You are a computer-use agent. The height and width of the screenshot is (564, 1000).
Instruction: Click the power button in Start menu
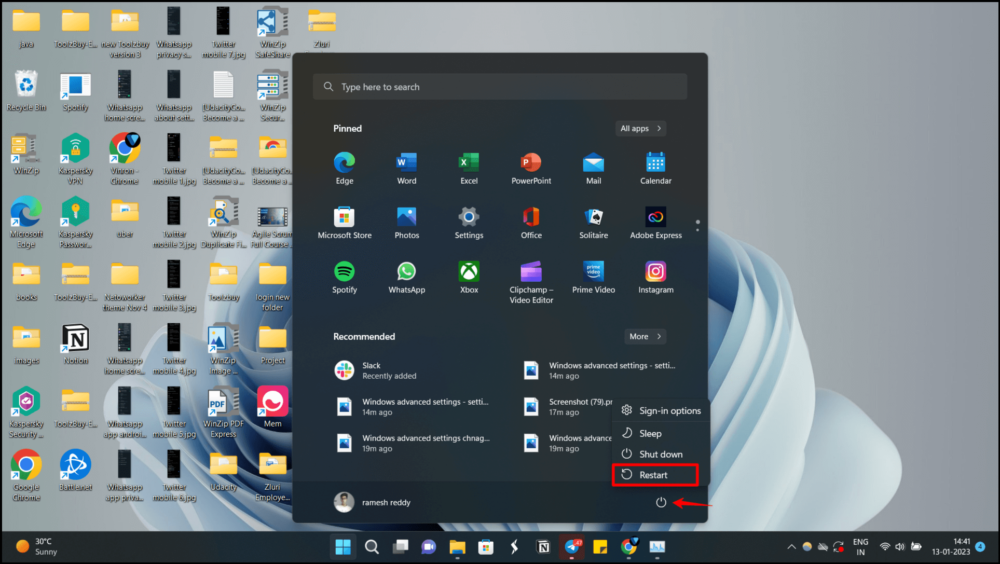[661, 503]
